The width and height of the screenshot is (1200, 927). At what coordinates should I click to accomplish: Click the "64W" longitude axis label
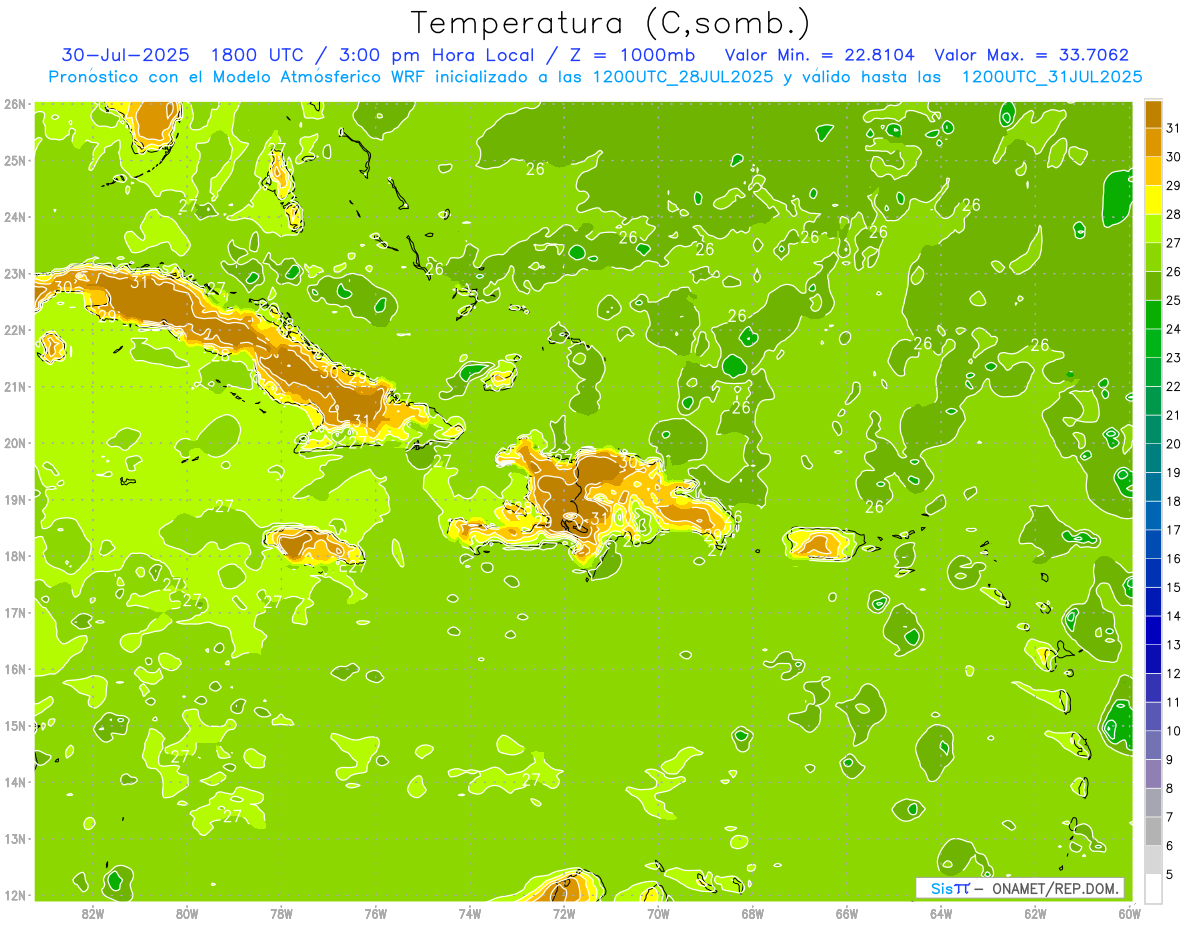(x=941, y=914)
